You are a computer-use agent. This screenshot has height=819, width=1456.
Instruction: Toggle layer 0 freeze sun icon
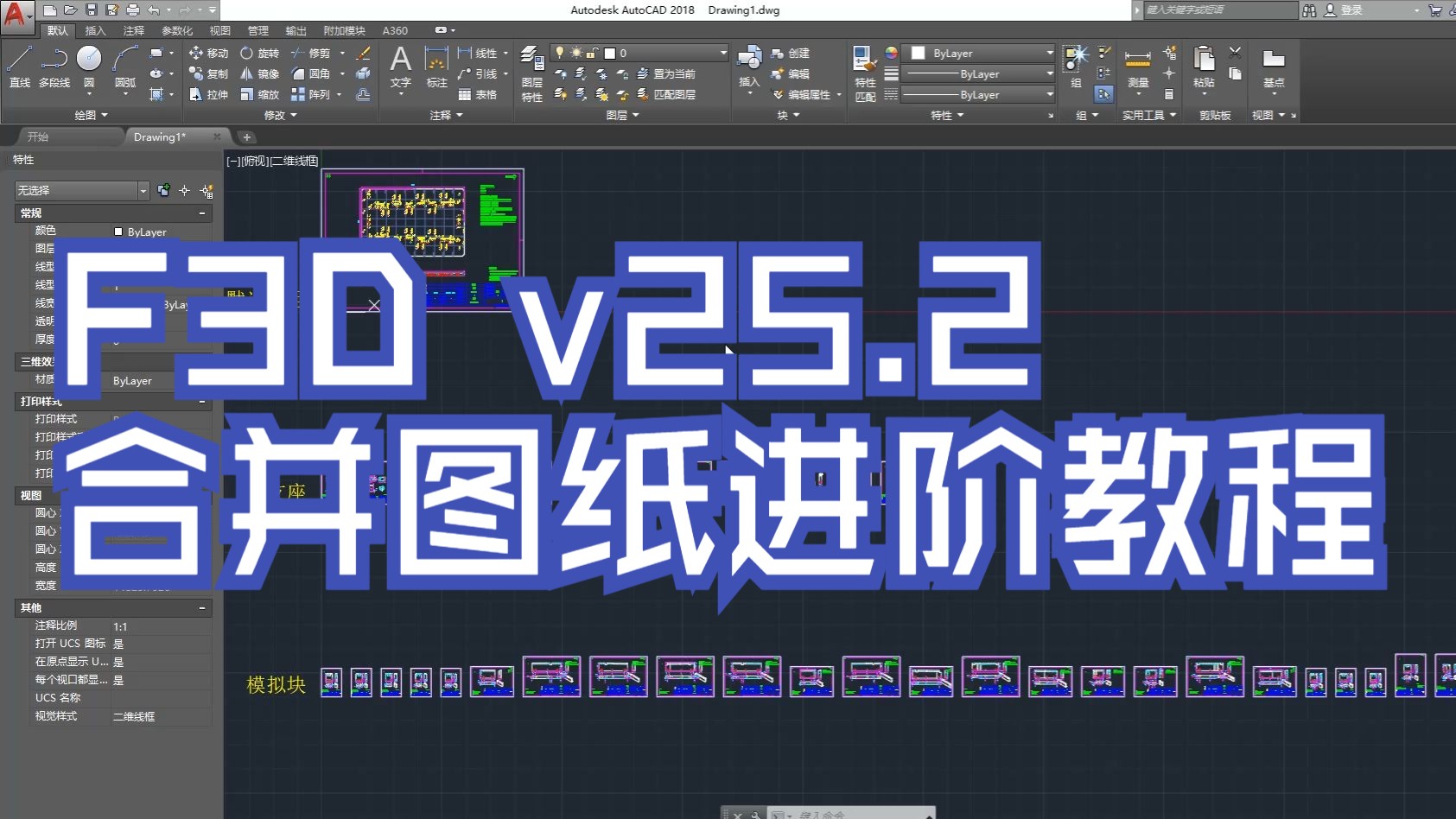[x=575, y=53]
